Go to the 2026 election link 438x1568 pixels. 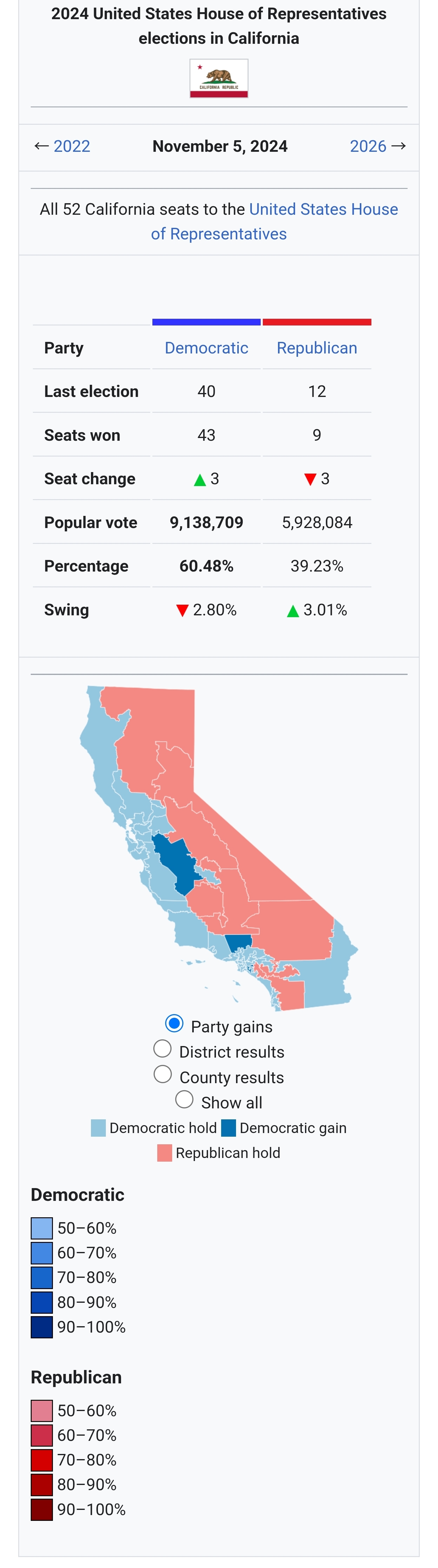click(x=367, y=146)
